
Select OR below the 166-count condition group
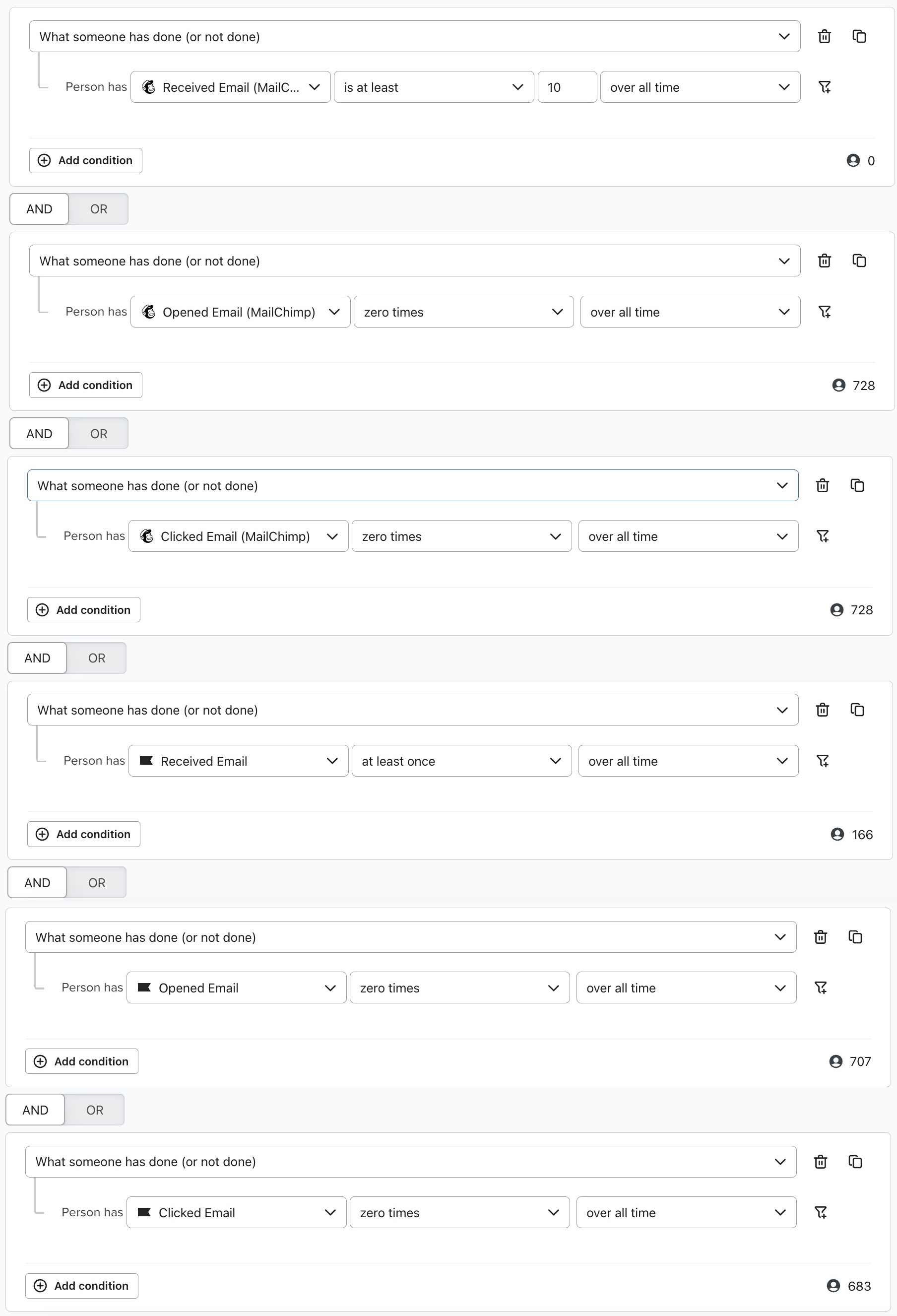coord(96,882)
